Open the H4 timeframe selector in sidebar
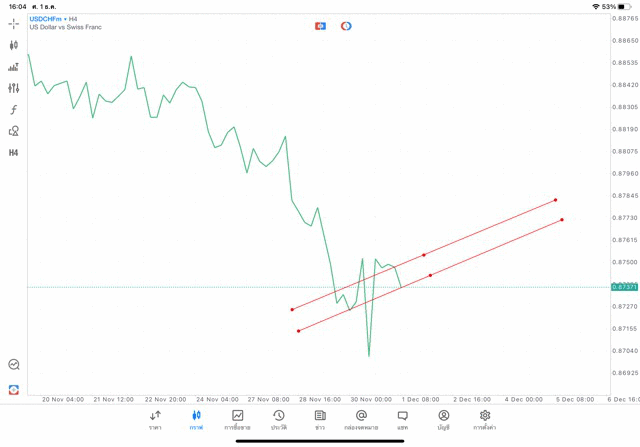Image resolution: width=640 pixels, height=447 pixels. point(14,153)
